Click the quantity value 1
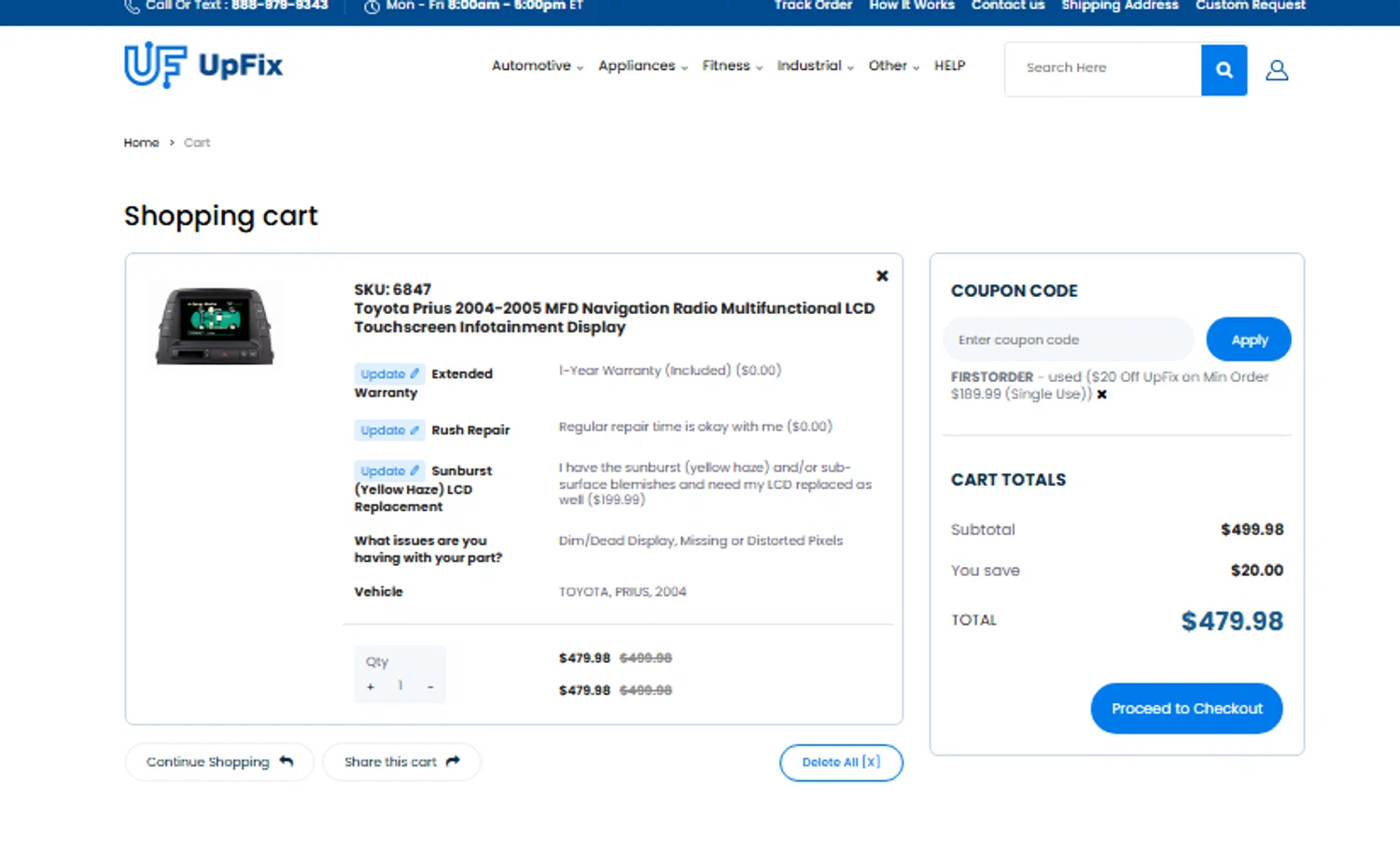The height and width of the screenshot is (861, 1400). [400, 685]
